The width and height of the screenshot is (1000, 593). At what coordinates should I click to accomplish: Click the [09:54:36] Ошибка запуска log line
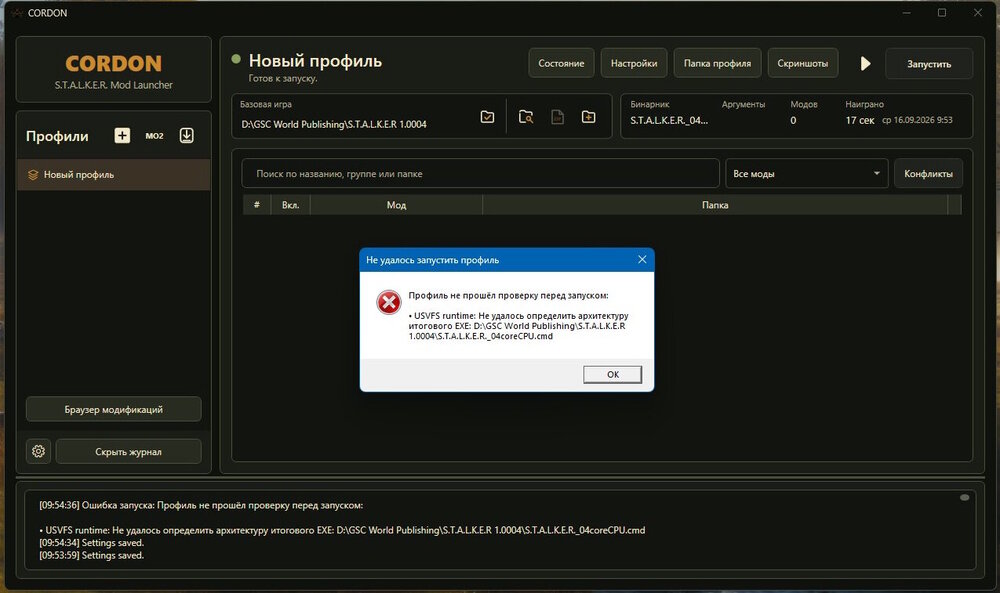tap(201, 505)
